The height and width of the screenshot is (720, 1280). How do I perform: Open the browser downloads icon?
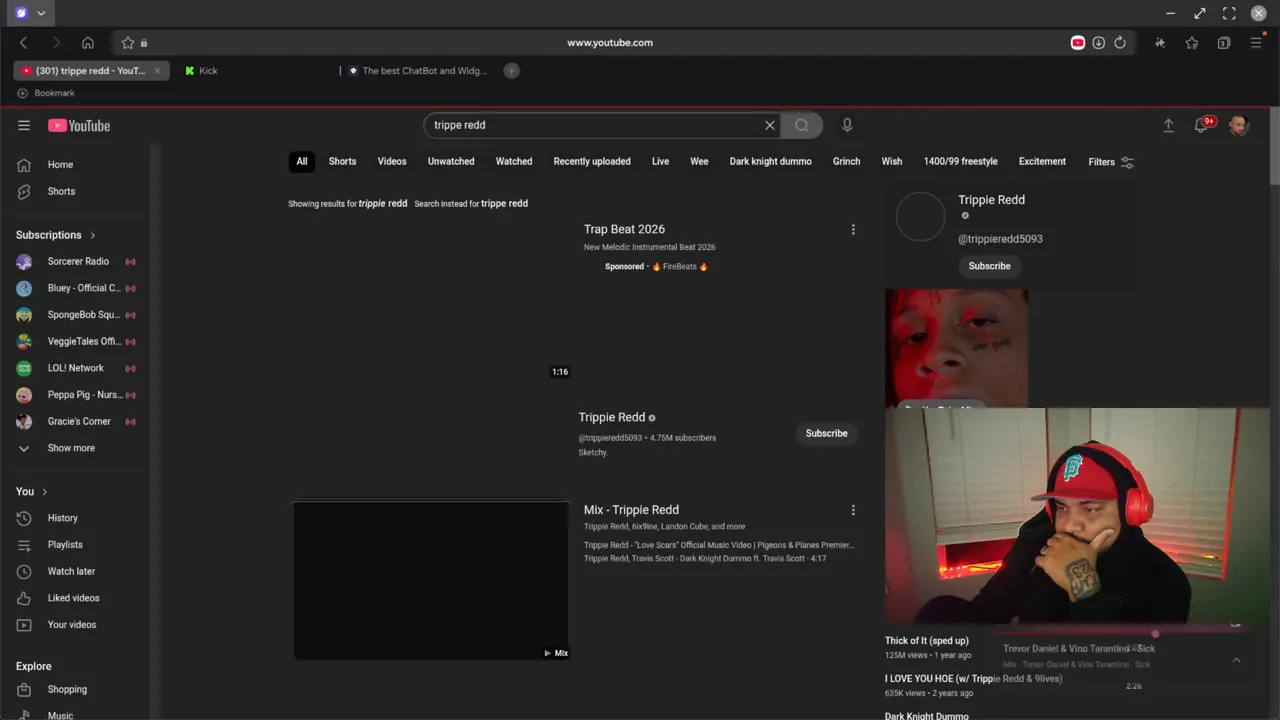pos(1098,43)
